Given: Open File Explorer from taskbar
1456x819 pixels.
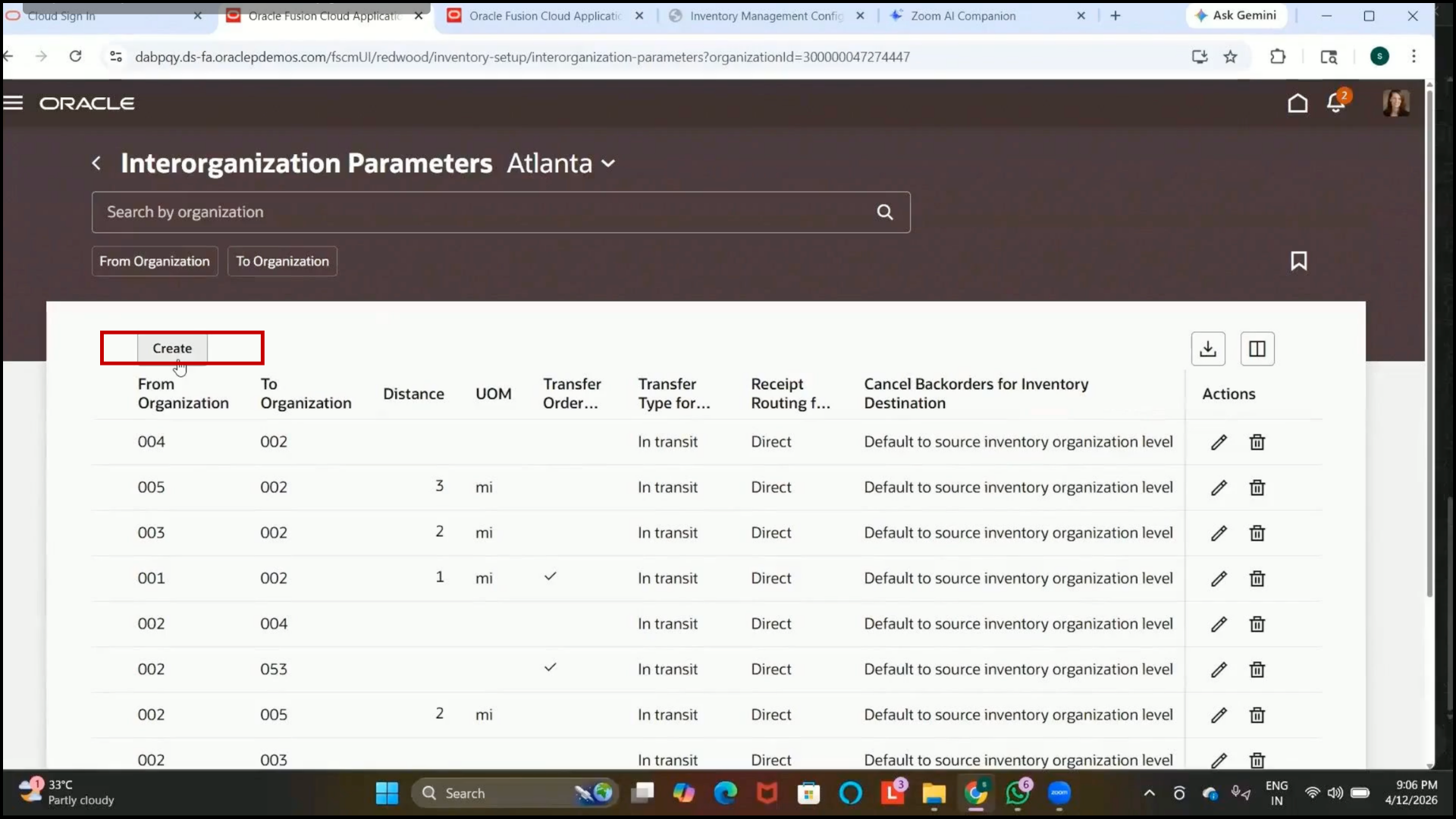Looking at the screenshot, I should coord(934,793).
